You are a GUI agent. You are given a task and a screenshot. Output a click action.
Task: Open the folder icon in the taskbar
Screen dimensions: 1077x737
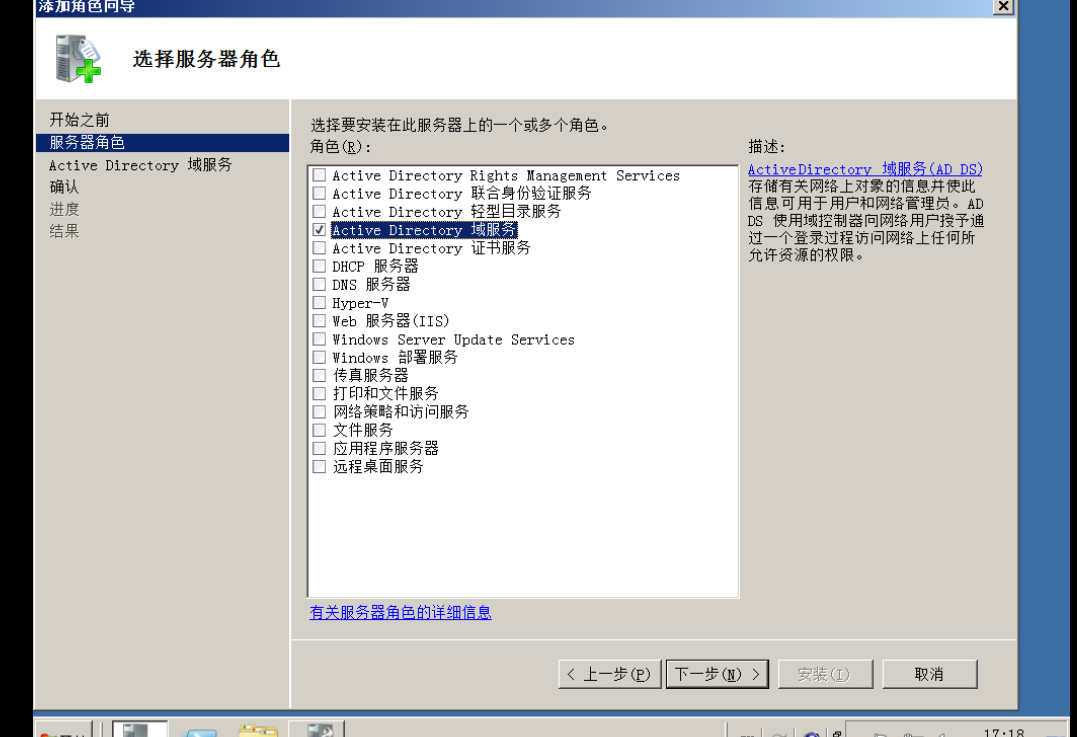click(x=258, y=729)
